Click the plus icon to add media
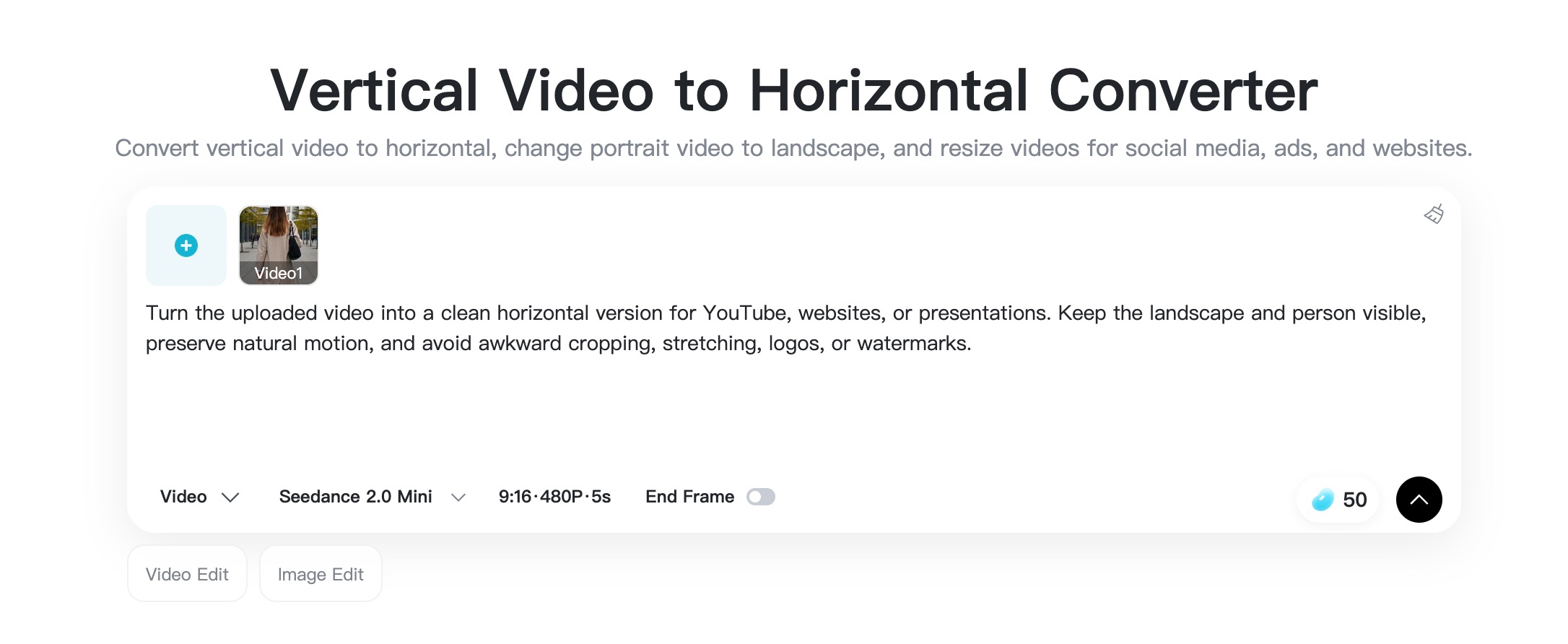 tap(186, 245)
